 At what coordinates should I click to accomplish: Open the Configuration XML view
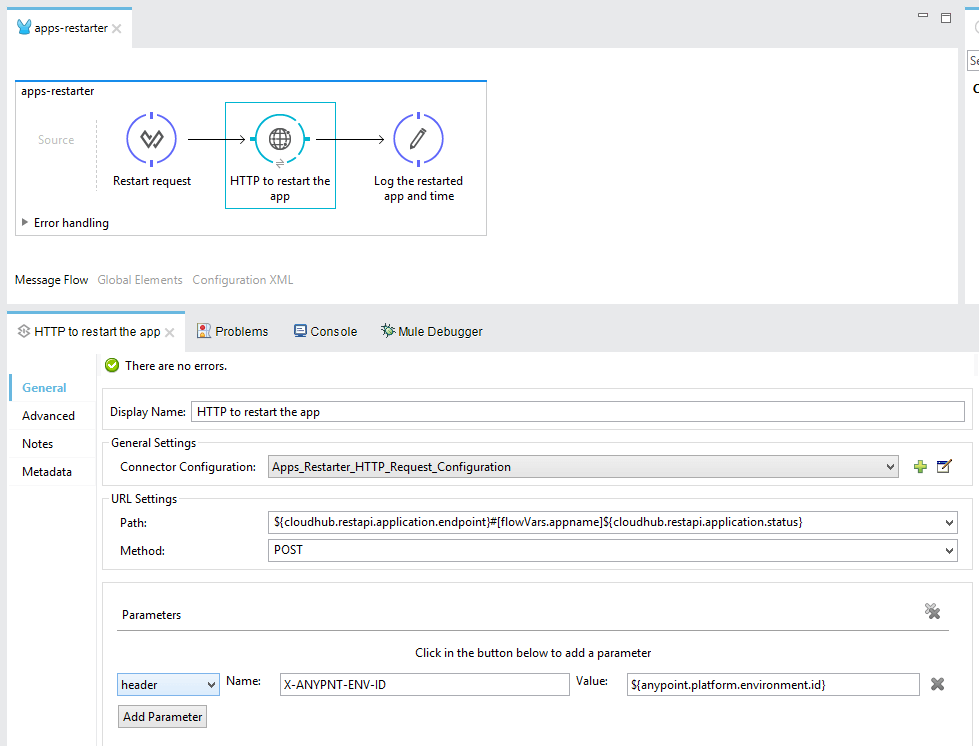click(242, 280)
